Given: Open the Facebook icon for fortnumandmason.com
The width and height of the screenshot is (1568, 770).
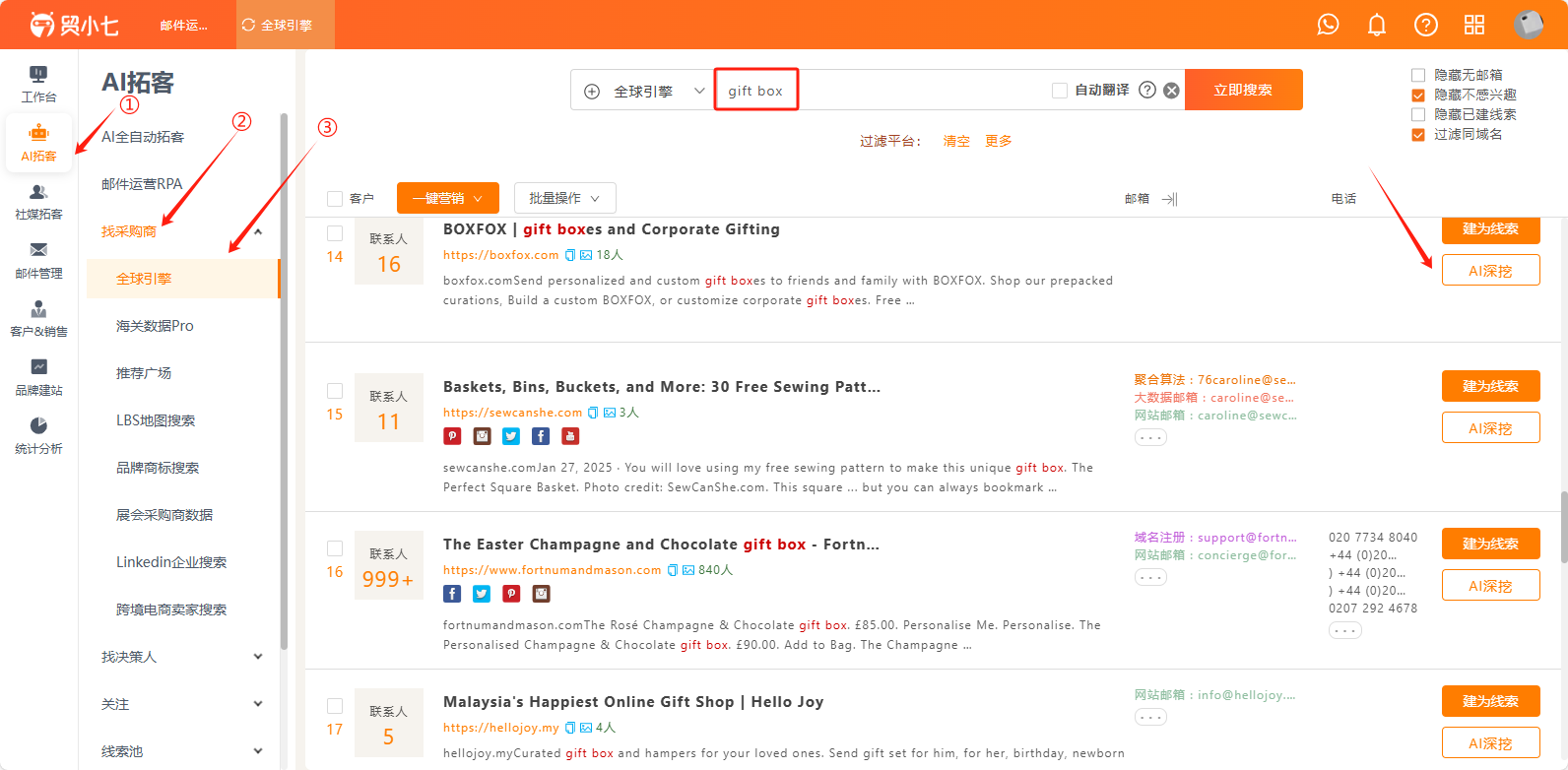Looking at the screenshot, I should pyautogui.click(x=452, y=594).
